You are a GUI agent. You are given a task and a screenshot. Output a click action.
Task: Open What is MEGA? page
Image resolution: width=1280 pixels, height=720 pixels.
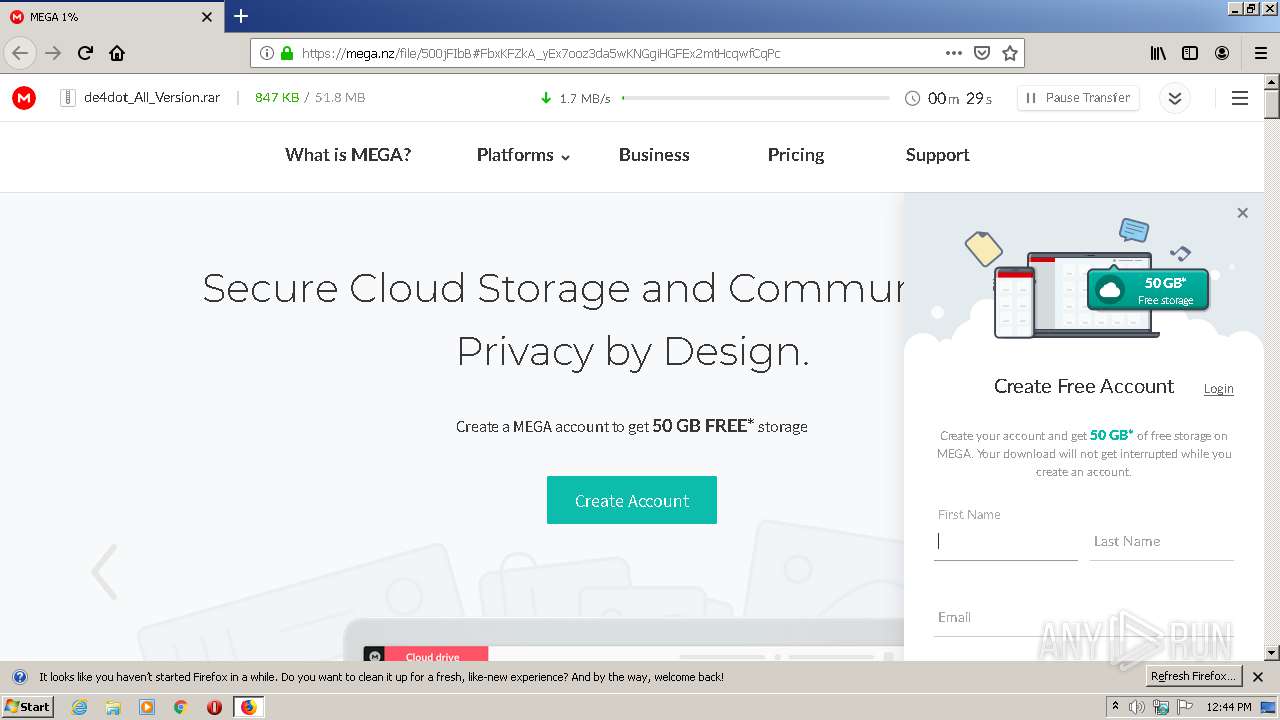pyautogui.click(x=348, y=155)
